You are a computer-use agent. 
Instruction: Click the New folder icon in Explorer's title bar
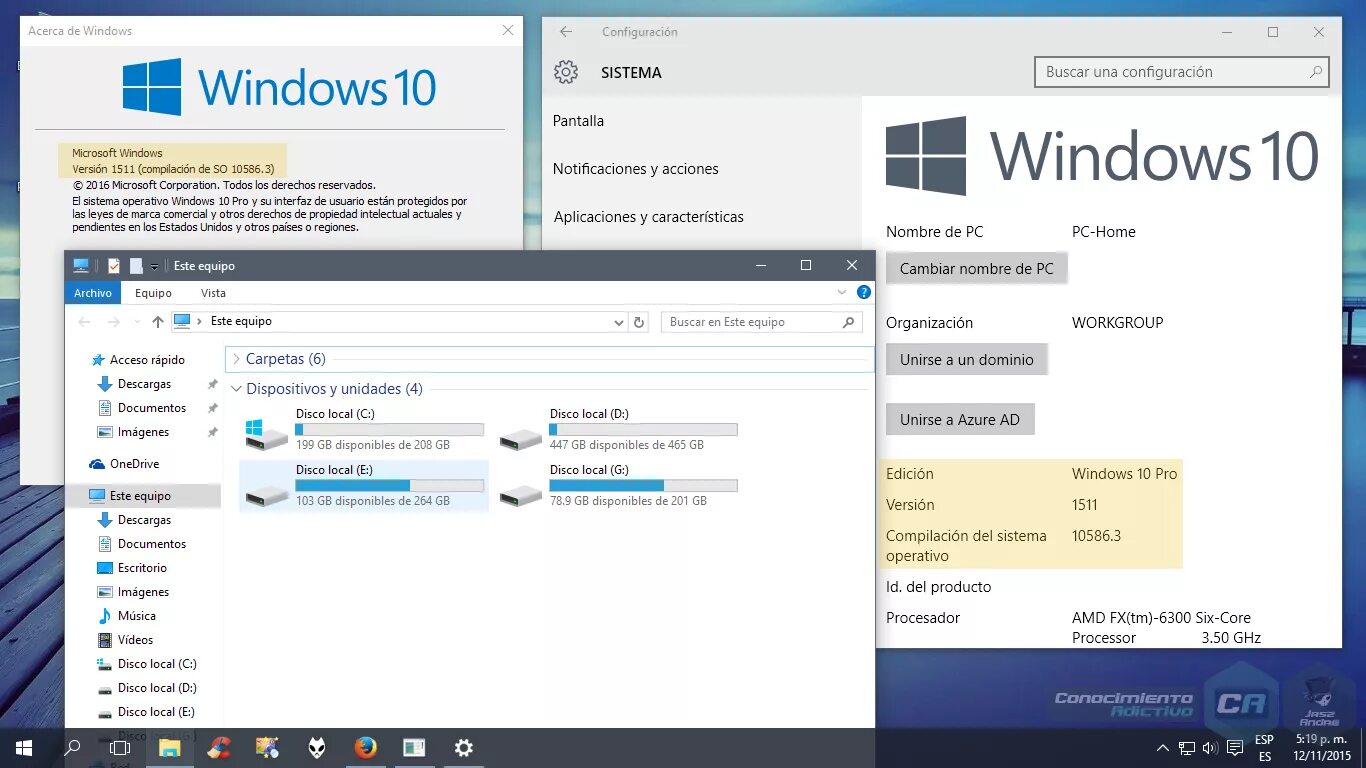136,266
